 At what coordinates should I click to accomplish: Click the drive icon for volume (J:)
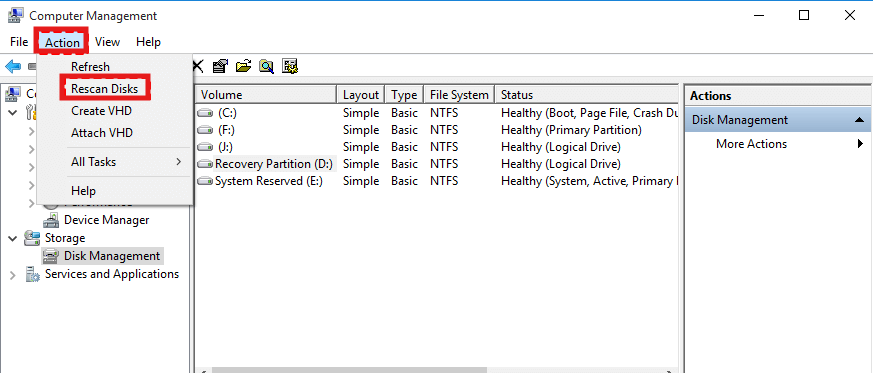tap(205, 147)
